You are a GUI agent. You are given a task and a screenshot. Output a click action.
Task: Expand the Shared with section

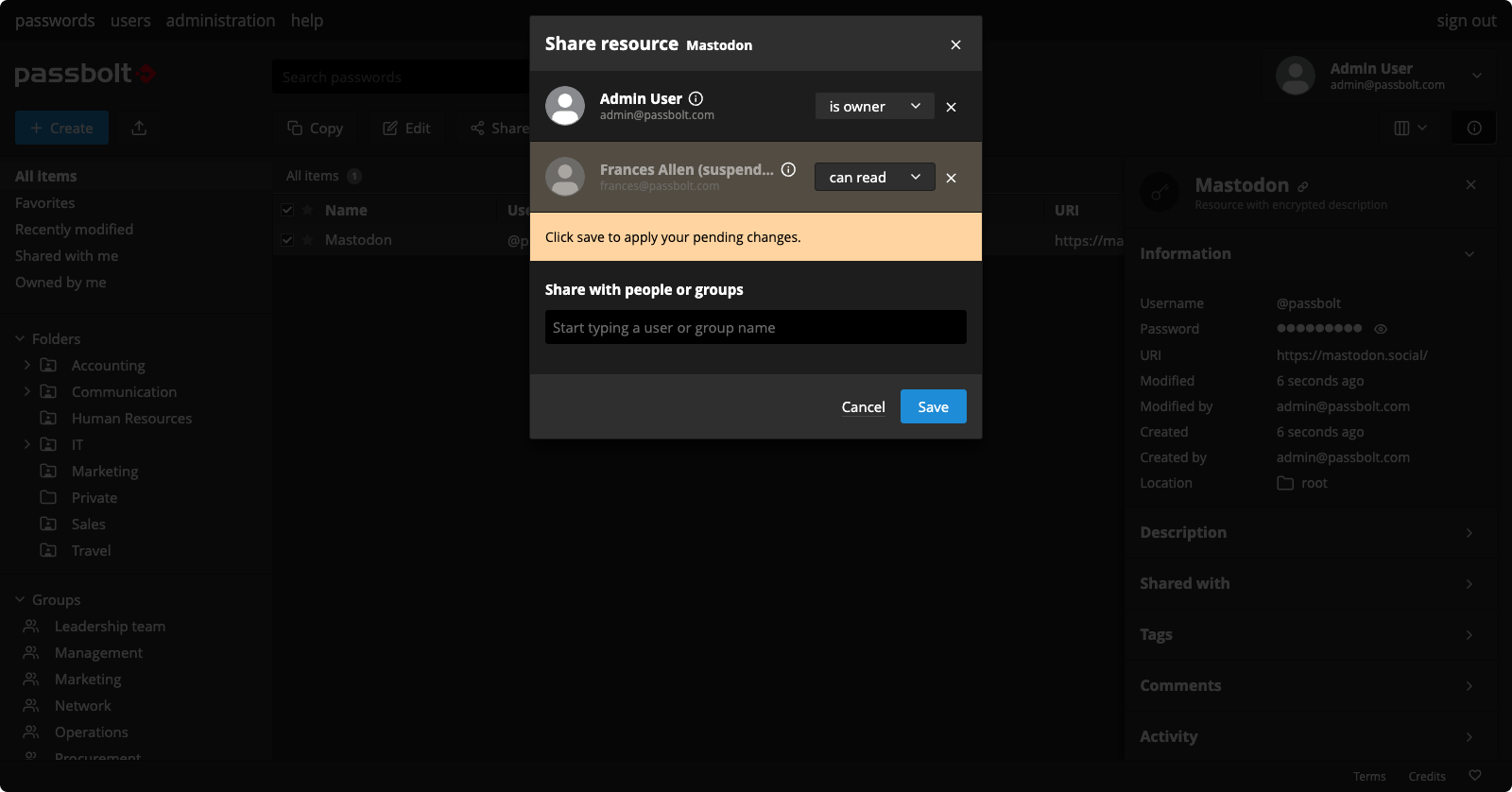(x=1308, y=583)
